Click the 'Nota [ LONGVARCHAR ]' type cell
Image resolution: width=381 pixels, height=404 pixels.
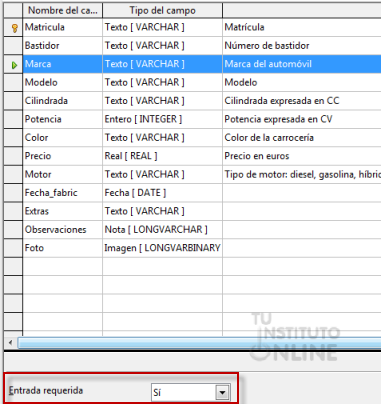(x=162, y=229)
